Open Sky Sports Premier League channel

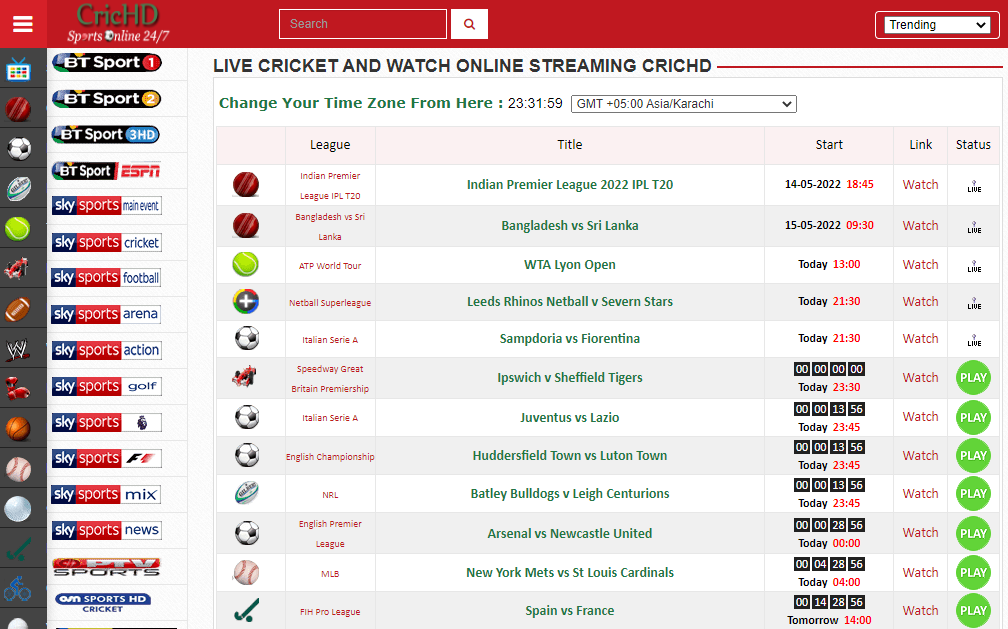point(107,423)
